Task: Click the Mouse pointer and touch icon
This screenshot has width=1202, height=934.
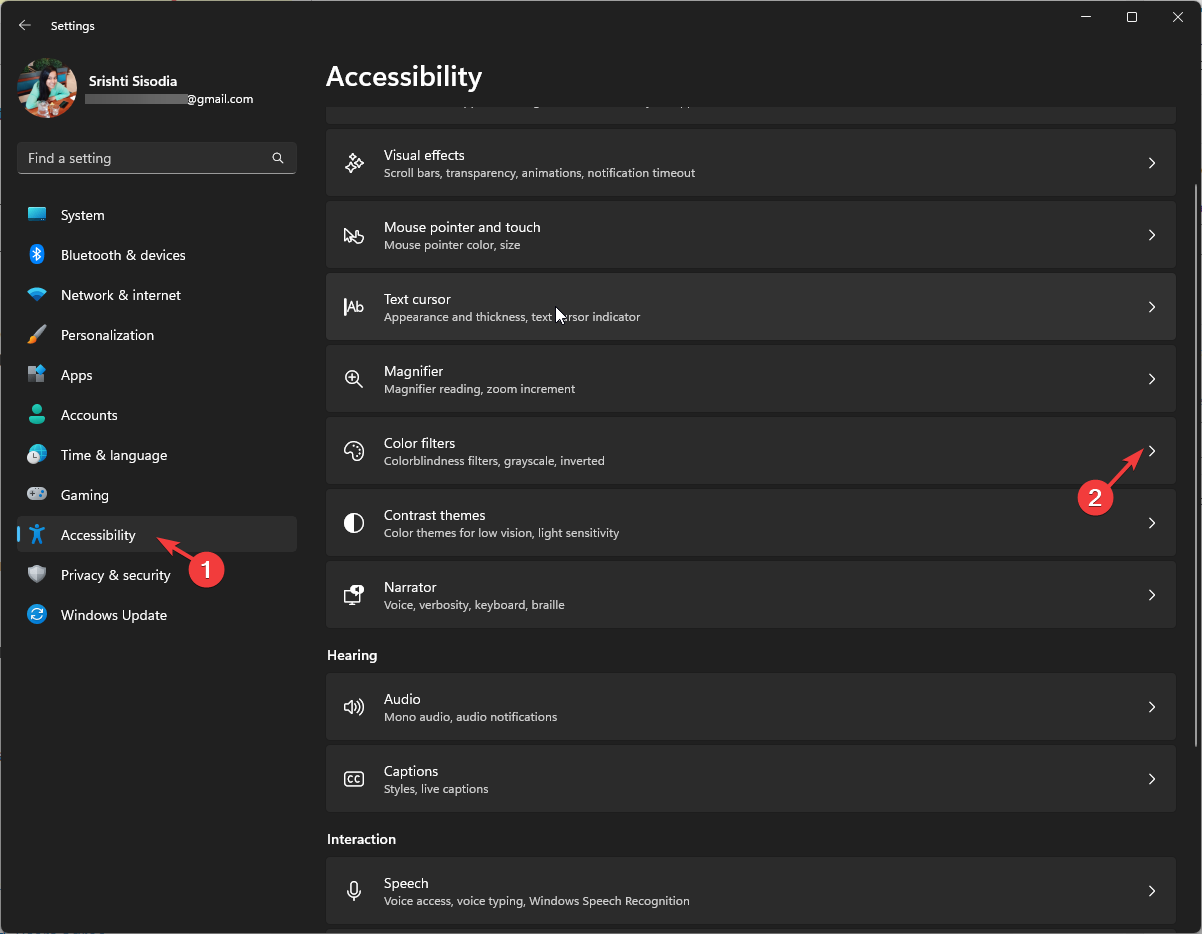Action: coord(354,235)
